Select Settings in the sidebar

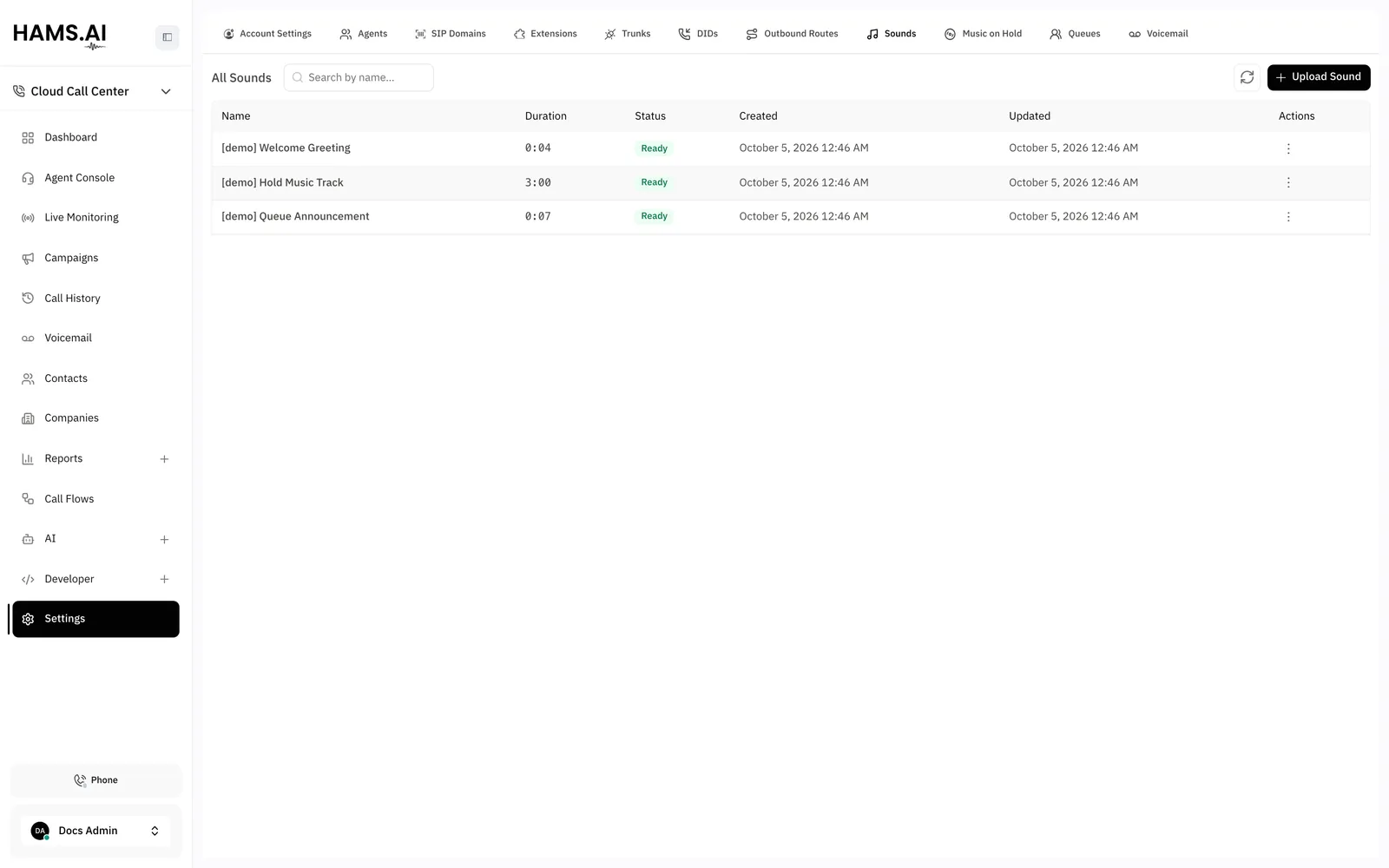95,619
